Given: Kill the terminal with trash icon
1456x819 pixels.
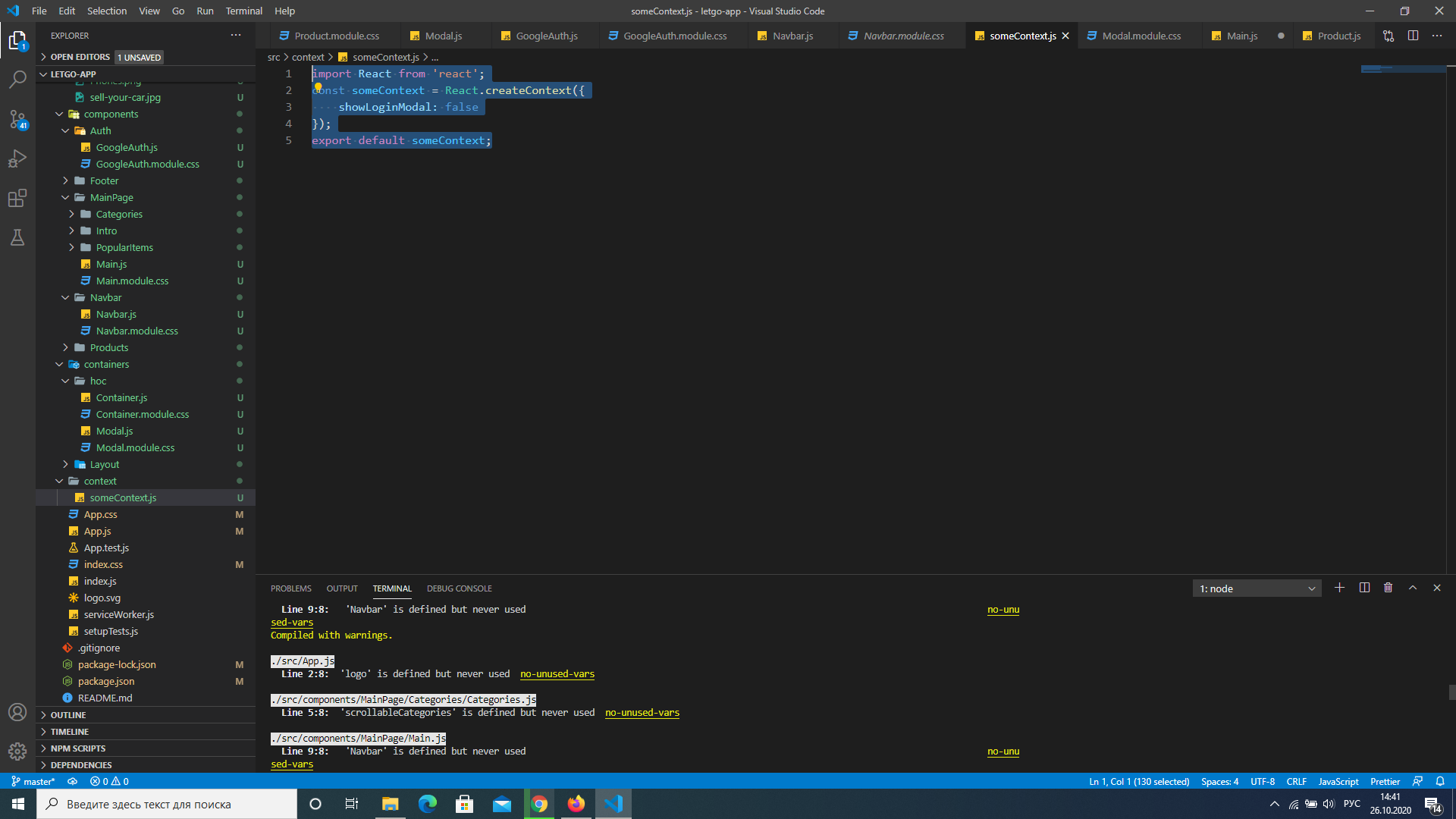Looking at the screenshot, I should [1388, 588].
